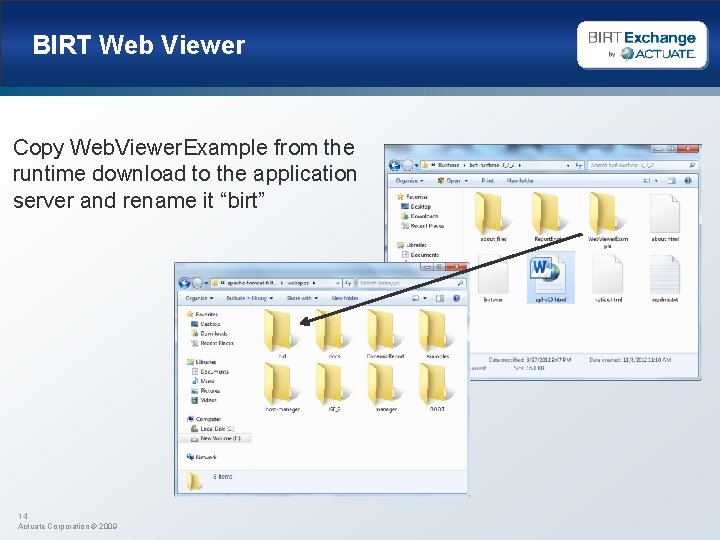Screen dimensions: 720x540
Task: Open the host-manager folder
Action: point(282,388)
